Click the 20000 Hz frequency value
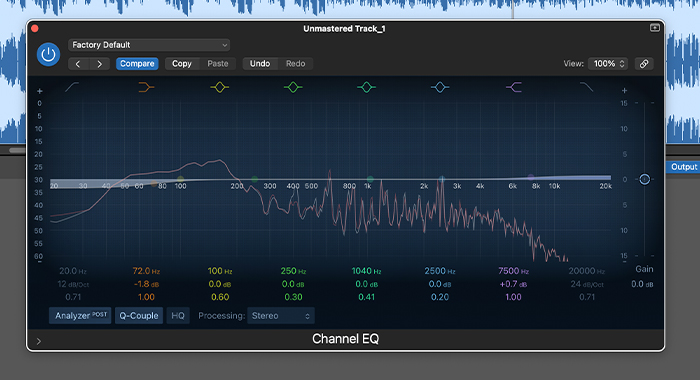Screen dimensions: 700x380 point(587,271)
